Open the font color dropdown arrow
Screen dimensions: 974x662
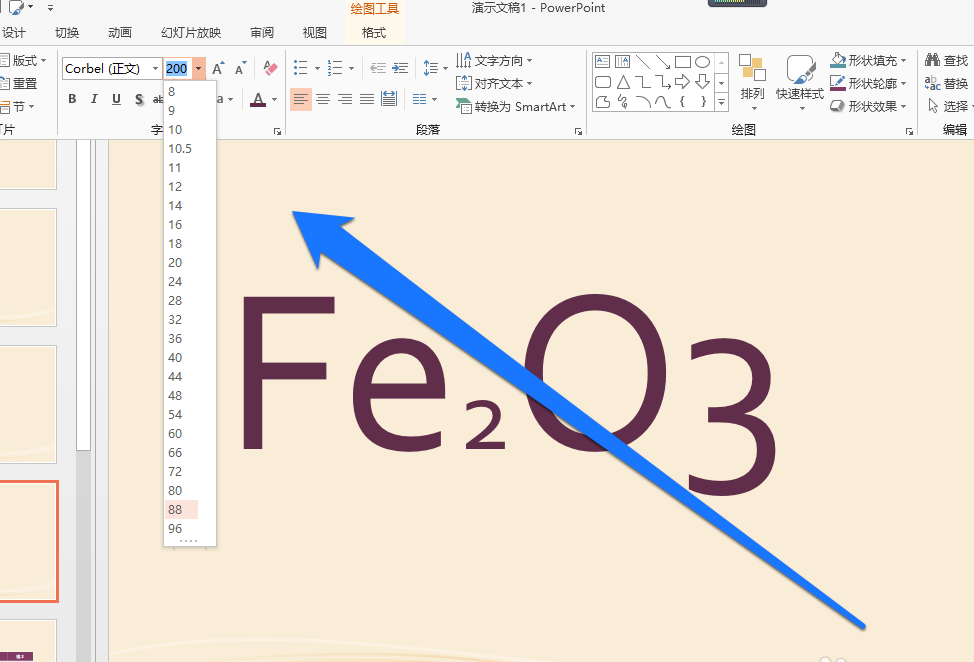(274, 99)
